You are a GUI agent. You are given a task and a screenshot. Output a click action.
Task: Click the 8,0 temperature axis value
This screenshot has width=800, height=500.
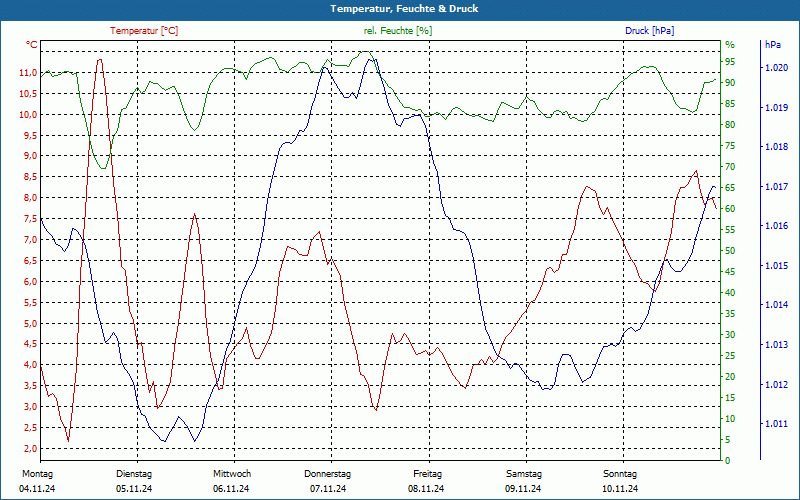[30, 198]
